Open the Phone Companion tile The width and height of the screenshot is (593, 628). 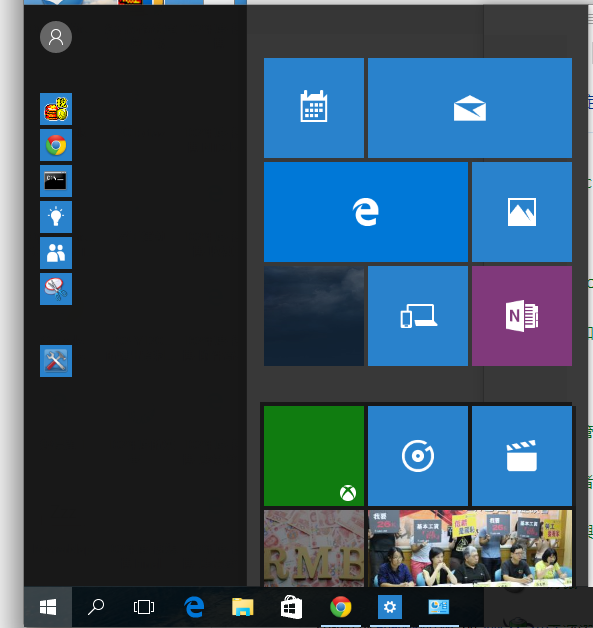[x=418, y=316]
